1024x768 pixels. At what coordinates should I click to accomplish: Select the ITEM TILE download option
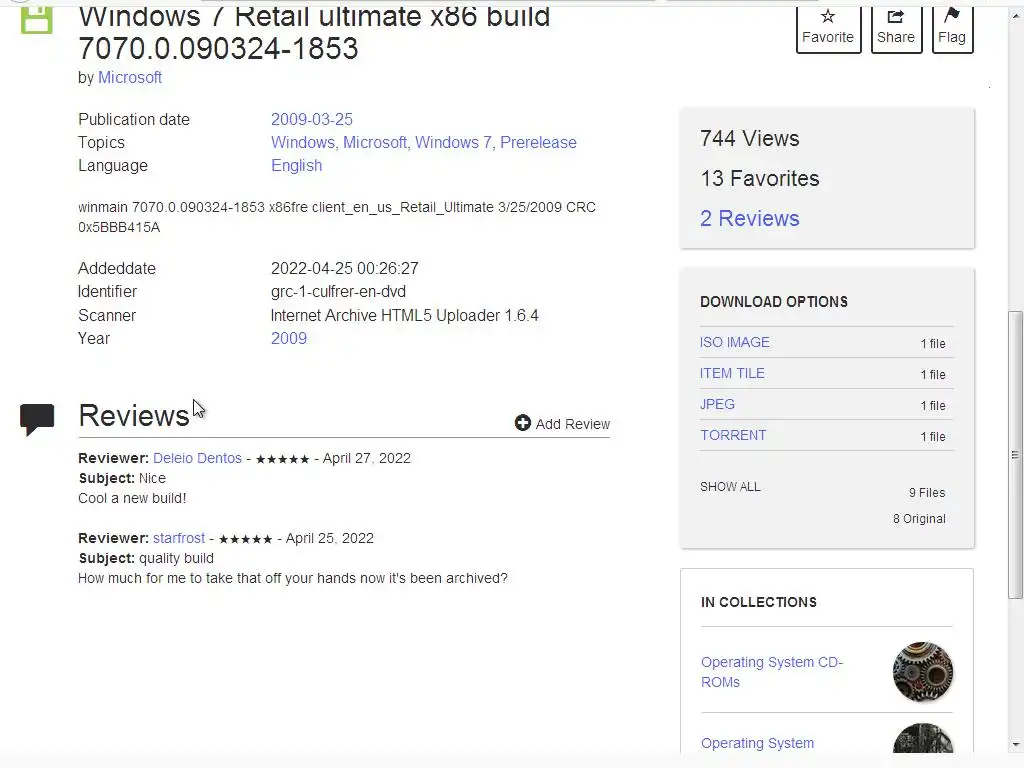pyautogui.click(x=732, y=373)
